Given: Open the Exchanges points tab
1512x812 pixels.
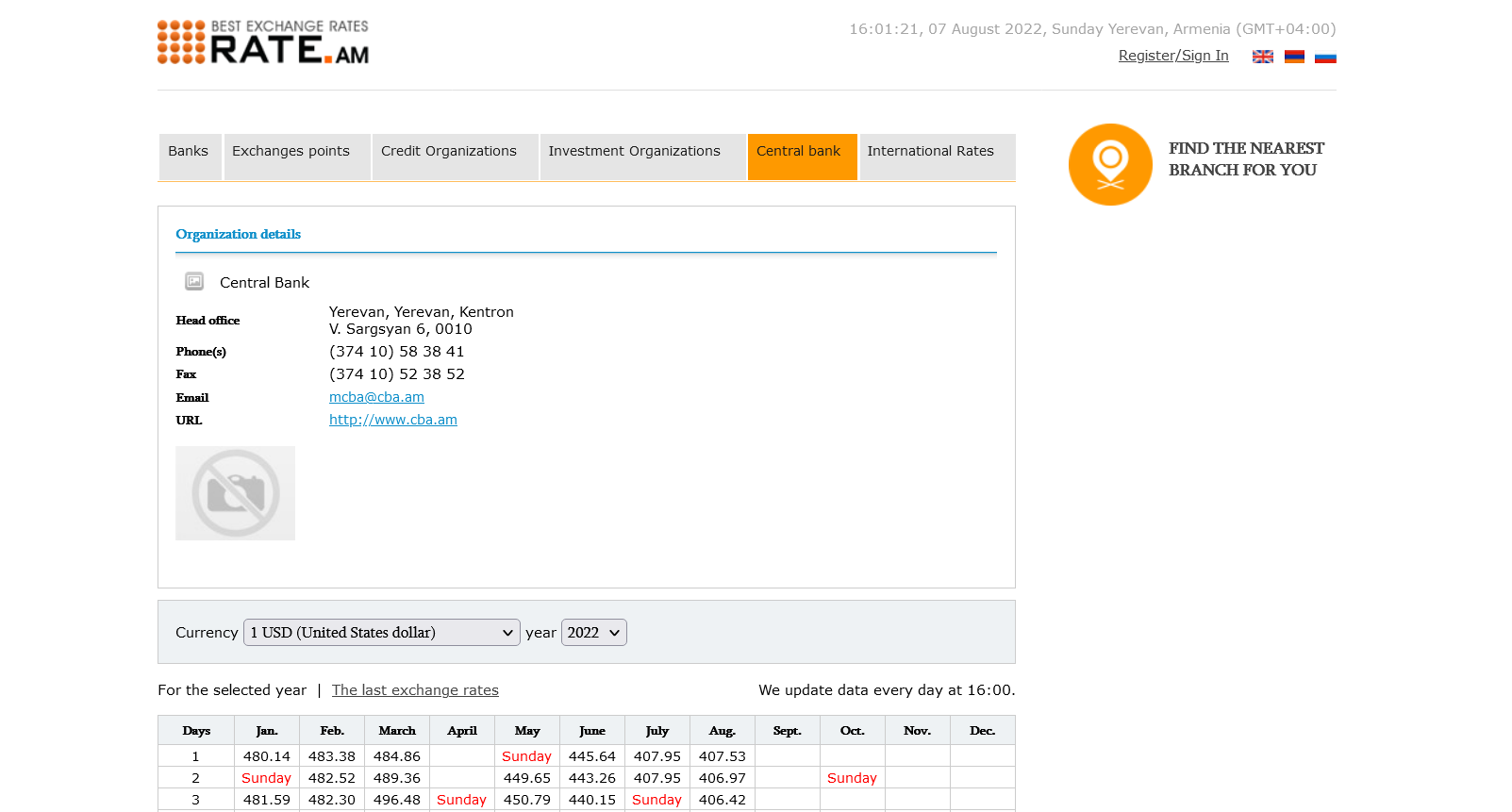Looking at the screenshot, I should pos(291,152).
